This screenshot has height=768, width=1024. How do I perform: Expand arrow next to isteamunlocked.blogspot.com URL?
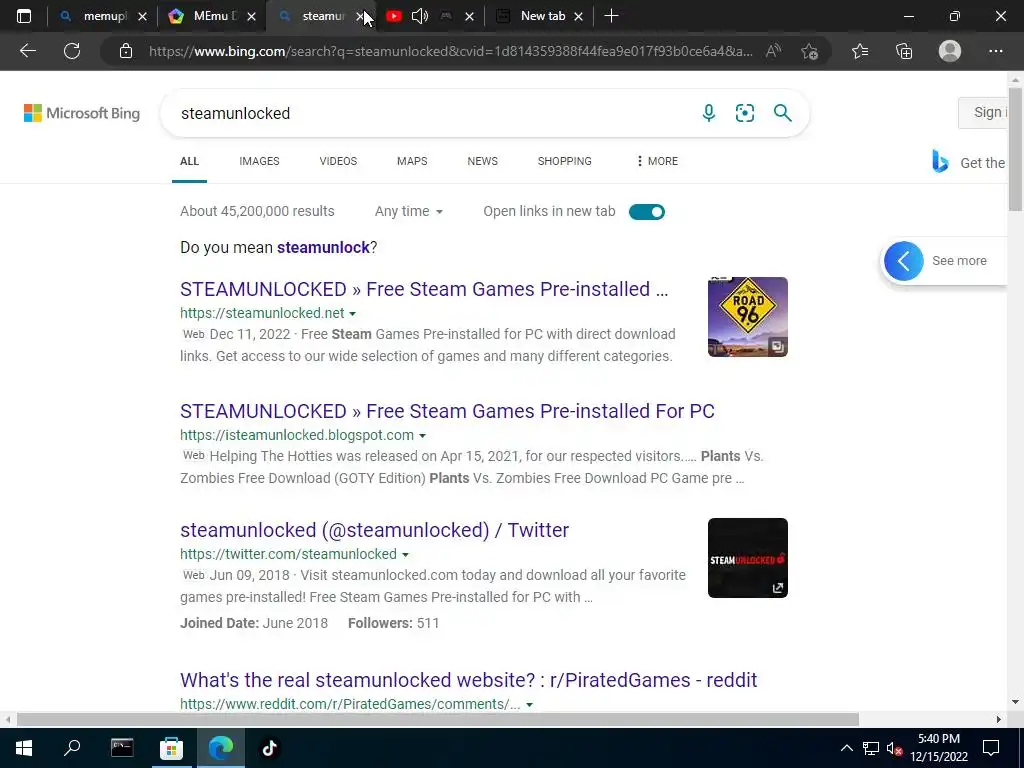point(423,436)
